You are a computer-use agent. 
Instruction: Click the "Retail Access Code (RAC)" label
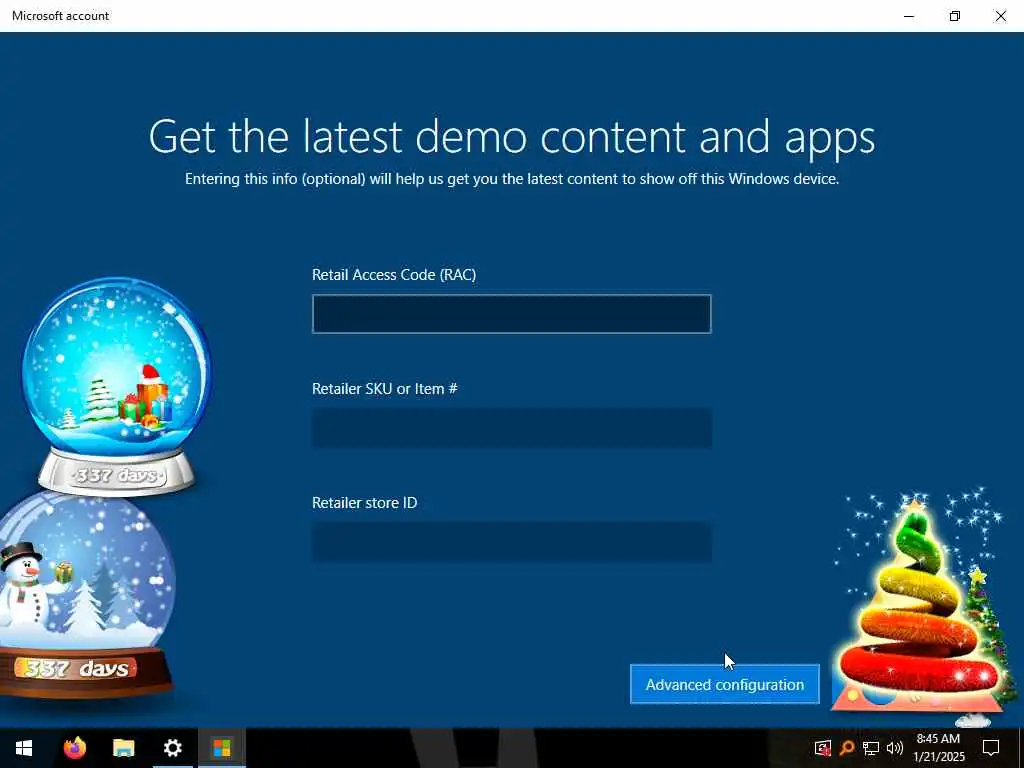click(x=394, y=274)
